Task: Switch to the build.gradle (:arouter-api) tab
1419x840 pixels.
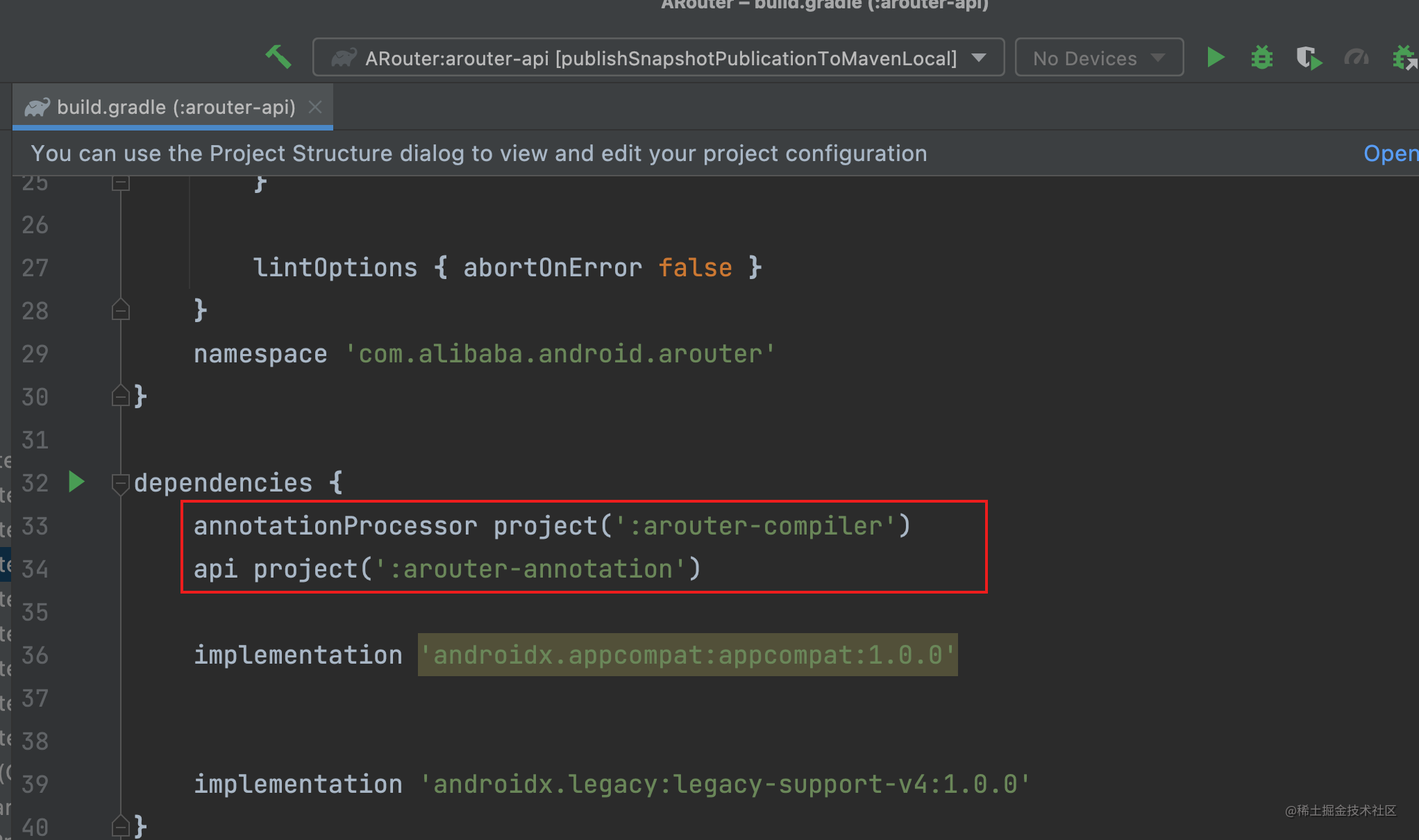Action: pos(174,107)
